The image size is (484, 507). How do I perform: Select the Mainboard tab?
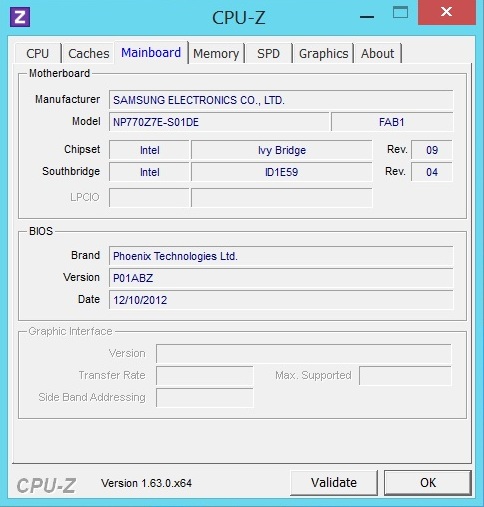pyautogui.click(x=151, y=52)
